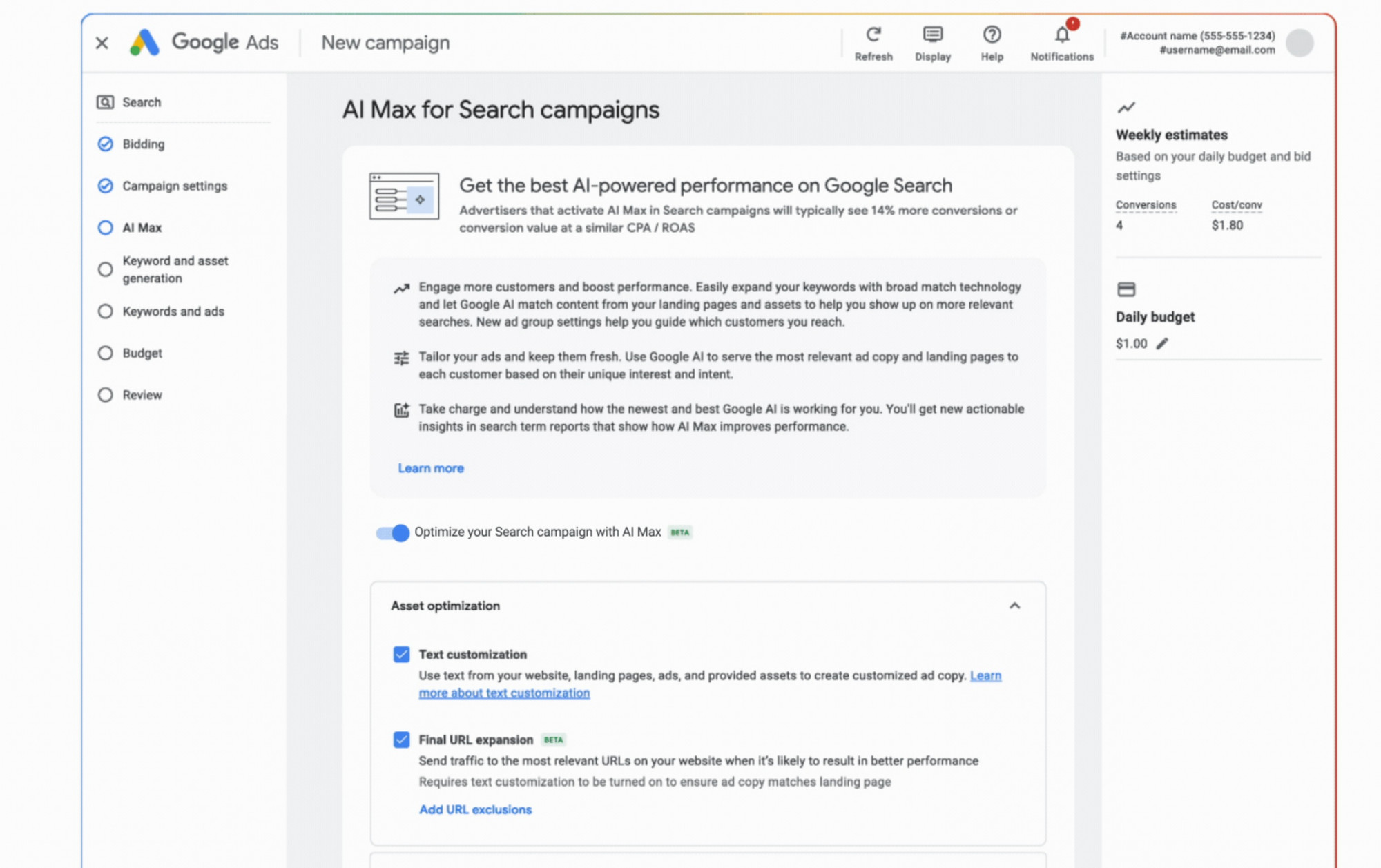Click the Cost/conv estimate label
Screen dimensions: 1381x868
click(1237, 205)
